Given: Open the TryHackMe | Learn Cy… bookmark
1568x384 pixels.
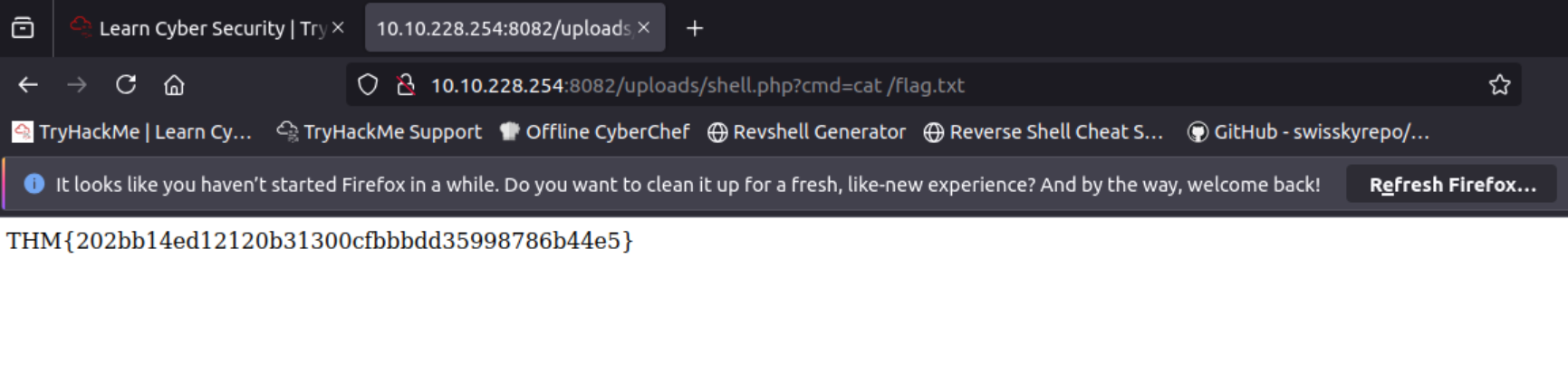Looking at the screenshot, I should coord(132,132).
